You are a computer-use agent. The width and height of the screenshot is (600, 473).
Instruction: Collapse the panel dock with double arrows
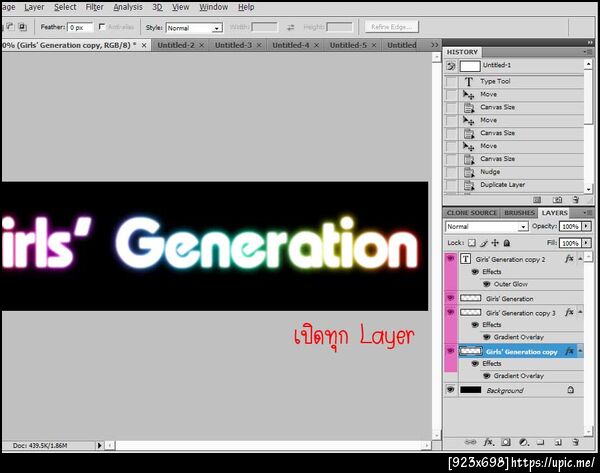(590, 42)
